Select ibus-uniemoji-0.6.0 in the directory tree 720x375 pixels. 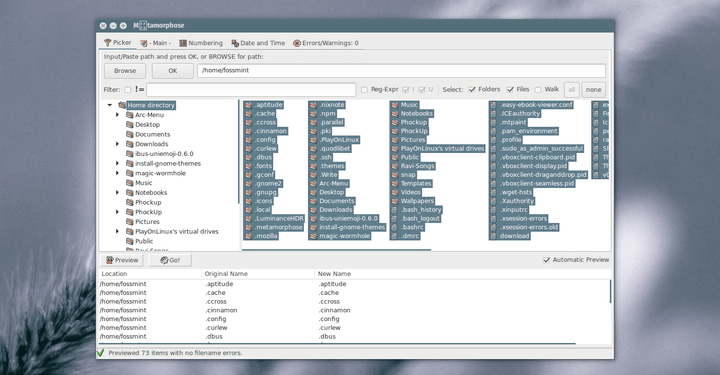pyautogui.click(x=164, y=154)
